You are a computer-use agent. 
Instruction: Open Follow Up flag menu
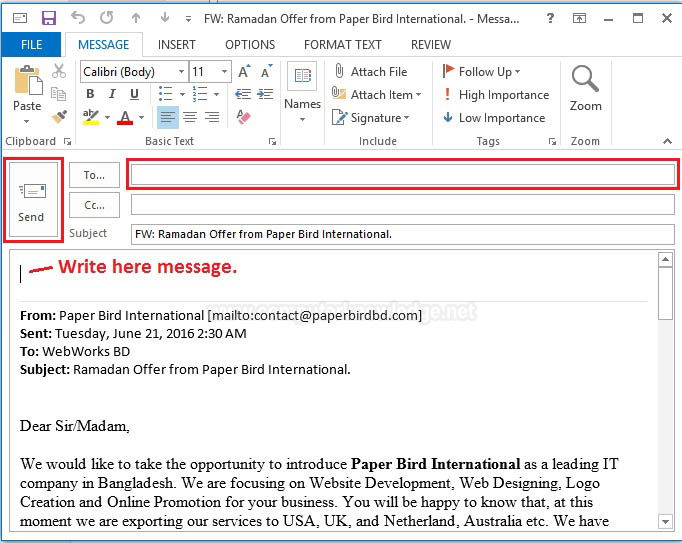point(481,71)
